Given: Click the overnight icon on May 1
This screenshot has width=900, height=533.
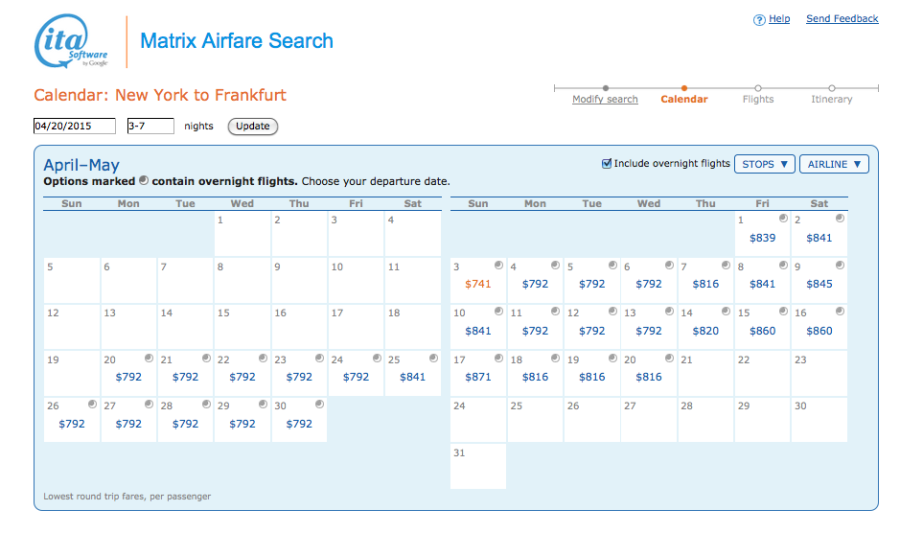Looking at the screenshot, I should [x=783, y=218].
